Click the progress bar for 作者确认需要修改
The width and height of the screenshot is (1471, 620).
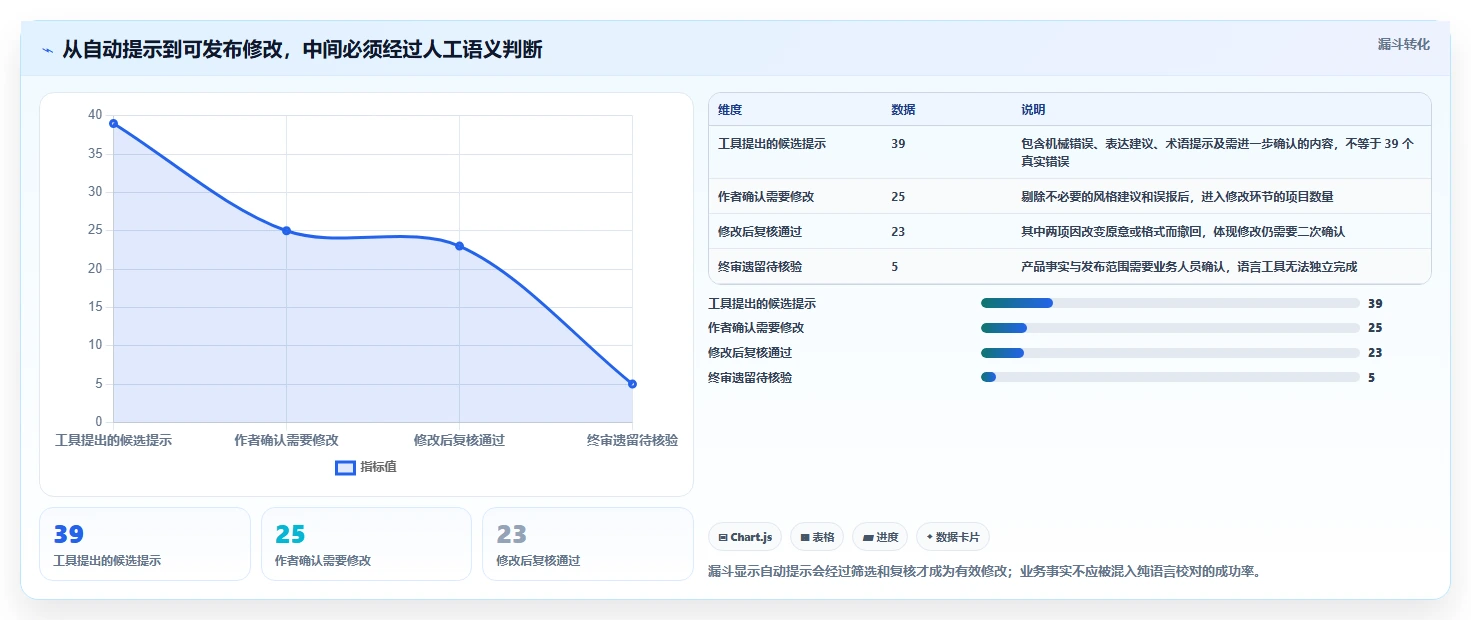pyautogui.click(x=1170, y=328)
